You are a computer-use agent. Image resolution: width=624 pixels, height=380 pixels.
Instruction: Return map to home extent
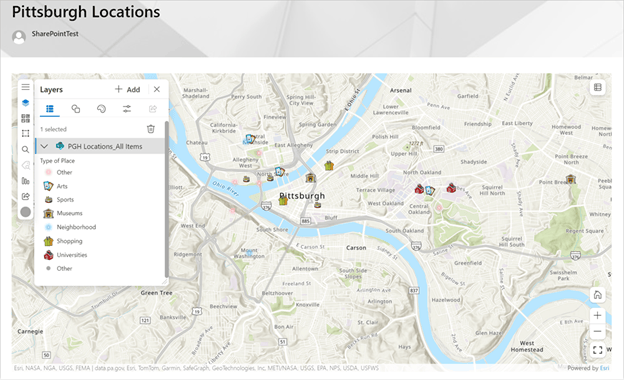tap(597, 295)
